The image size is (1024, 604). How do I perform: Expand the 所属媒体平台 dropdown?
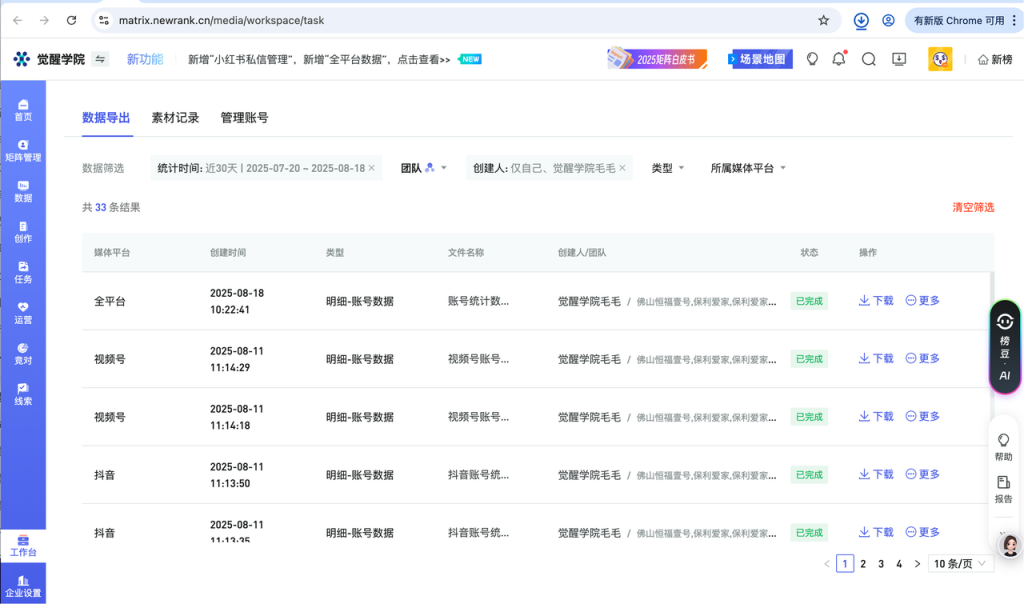748,168
